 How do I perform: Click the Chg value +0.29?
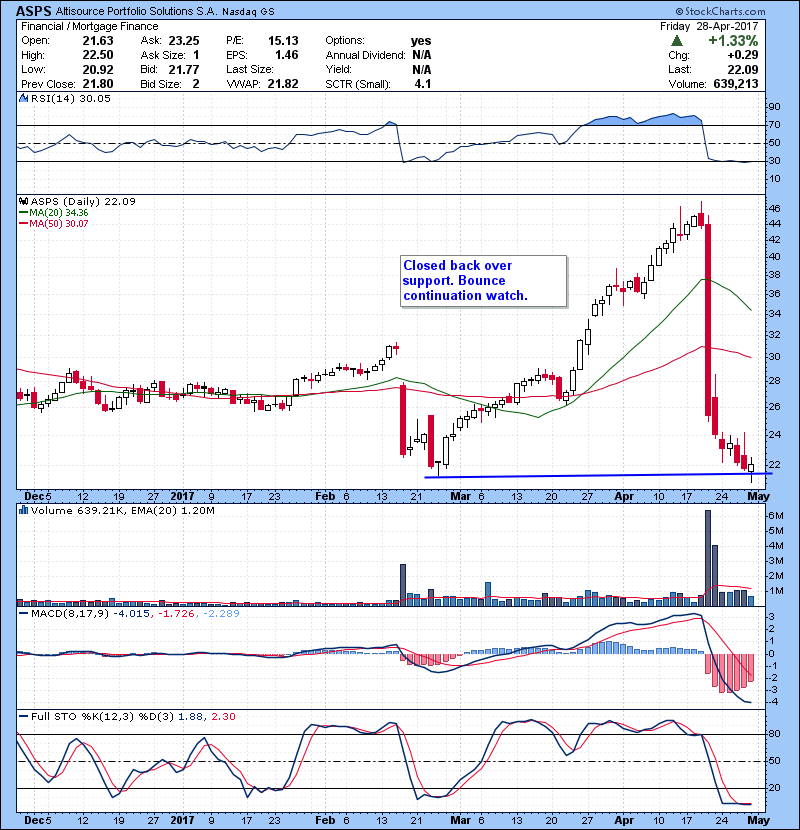pyautogui.click(x=743, y=55)
